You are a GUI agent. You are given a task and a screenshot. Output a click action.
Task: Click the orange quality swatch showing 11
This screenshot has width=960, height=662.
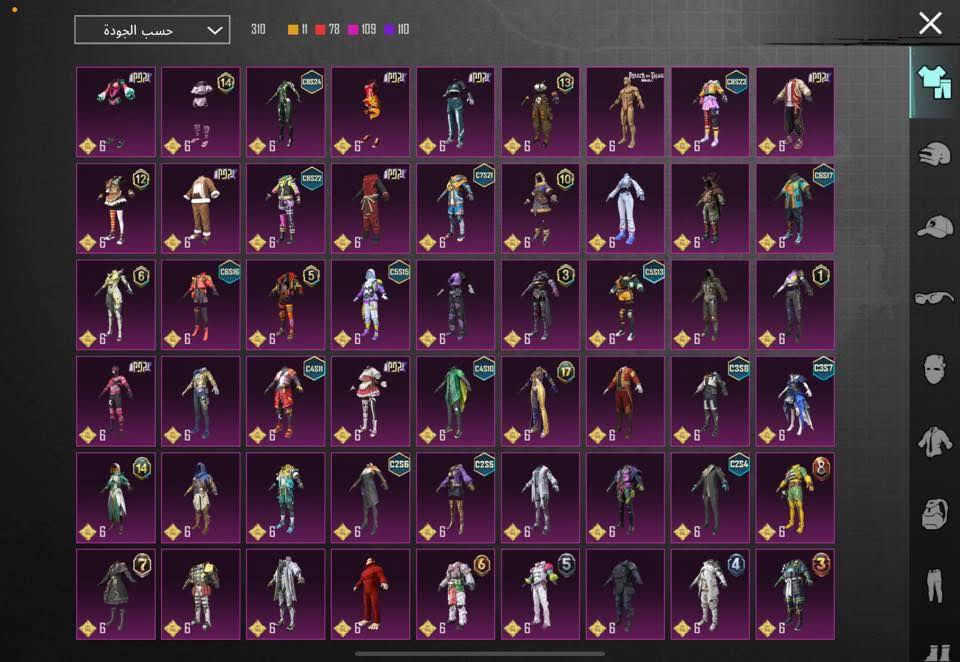297,30
